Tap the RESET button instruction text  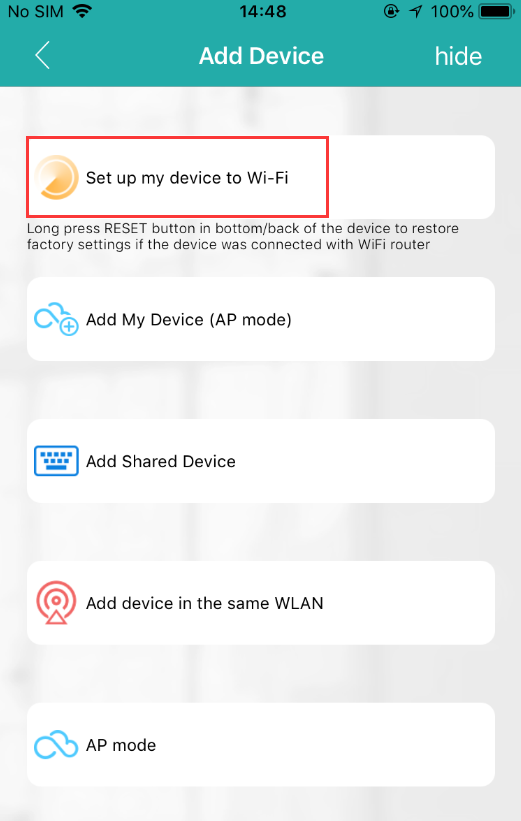pyautogui.click(x=243, y=236)
